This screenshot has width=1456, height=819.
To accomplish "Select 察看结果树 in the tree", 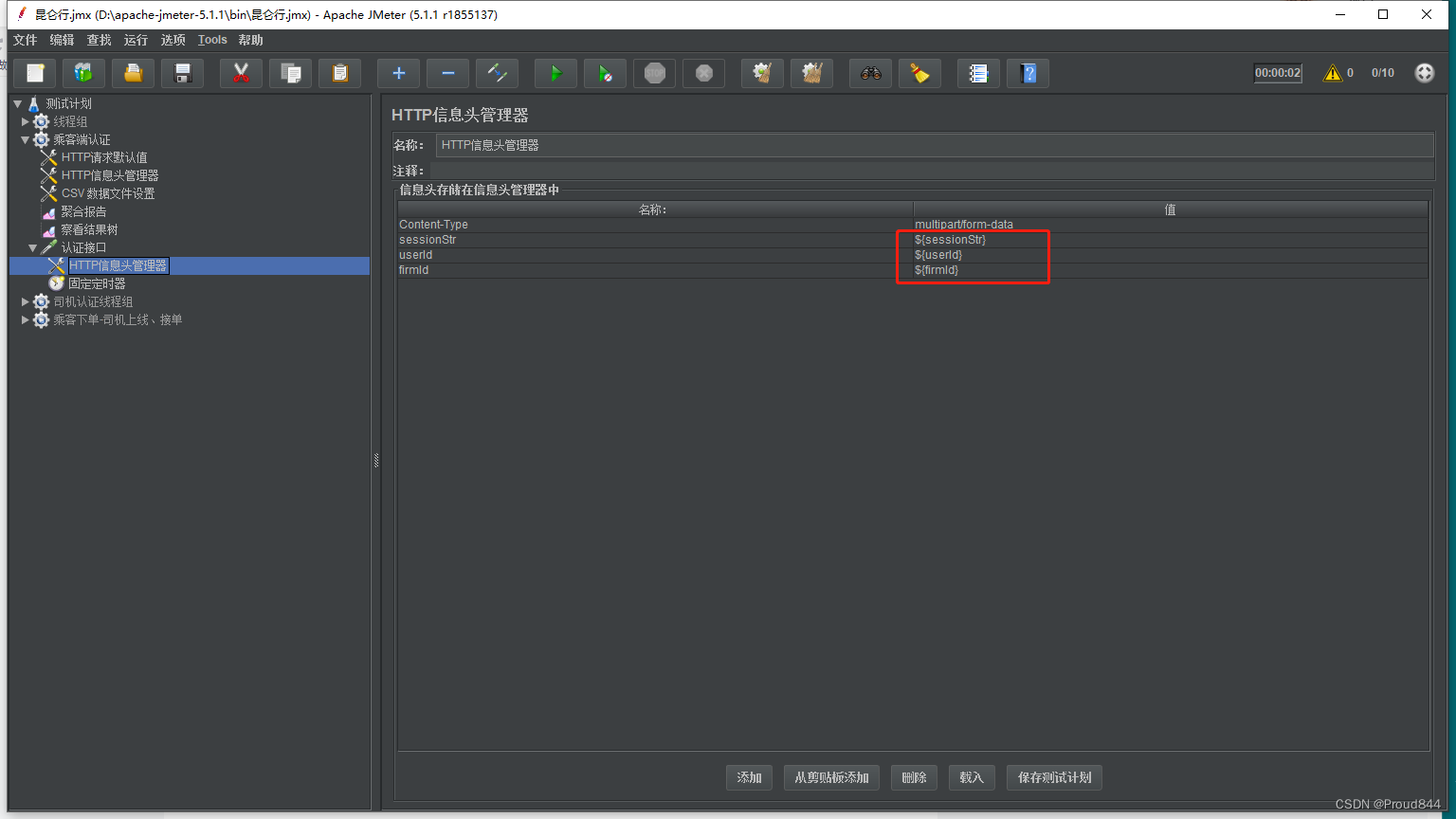I will click(x=89, y=229).
